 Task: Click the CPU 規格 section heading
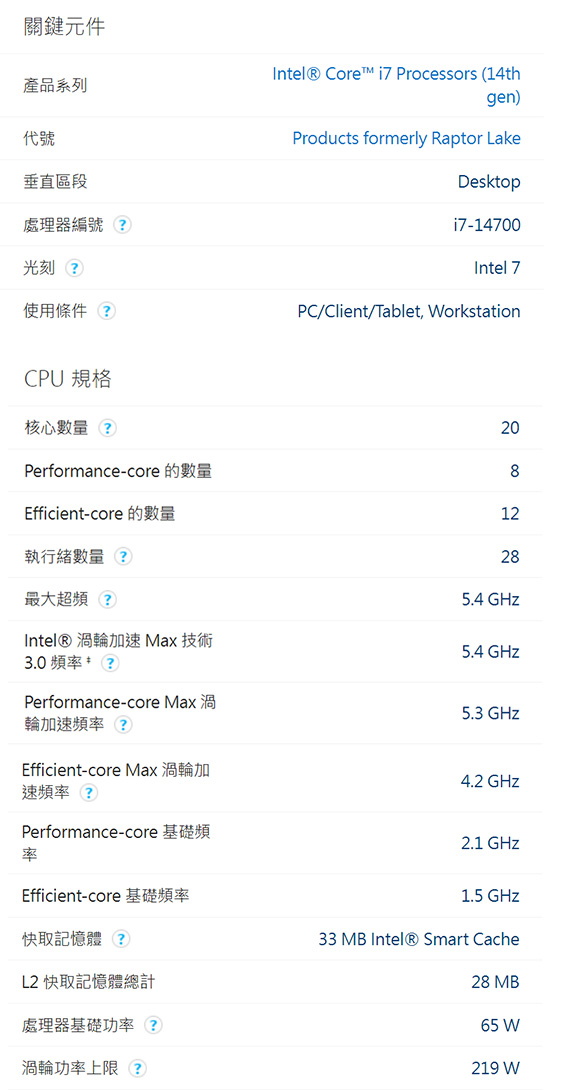[x=67, y=379]
